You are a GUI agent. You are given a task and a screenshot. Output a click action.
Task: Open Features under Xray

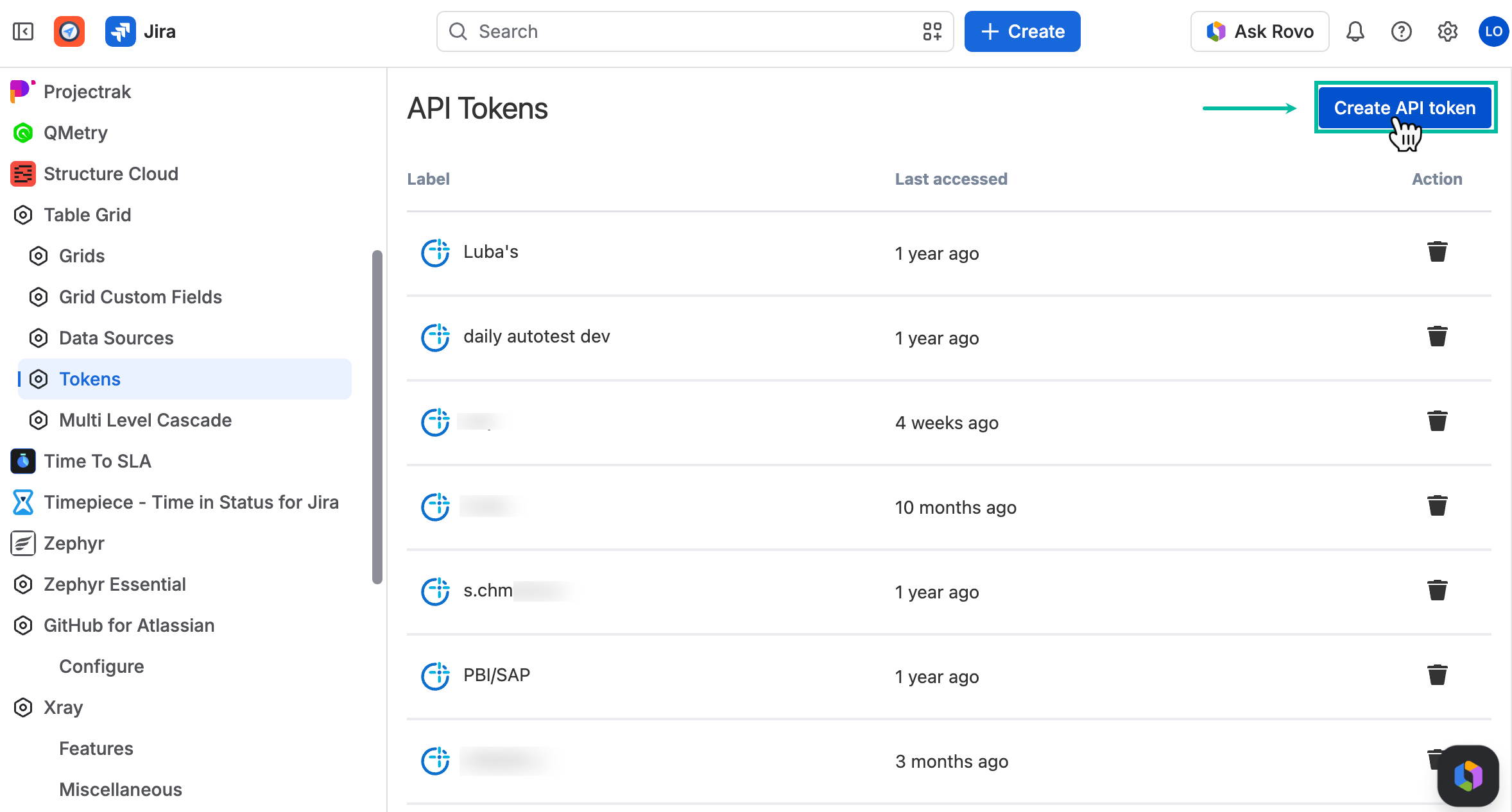pyautogui.click(x=96, y=749)
